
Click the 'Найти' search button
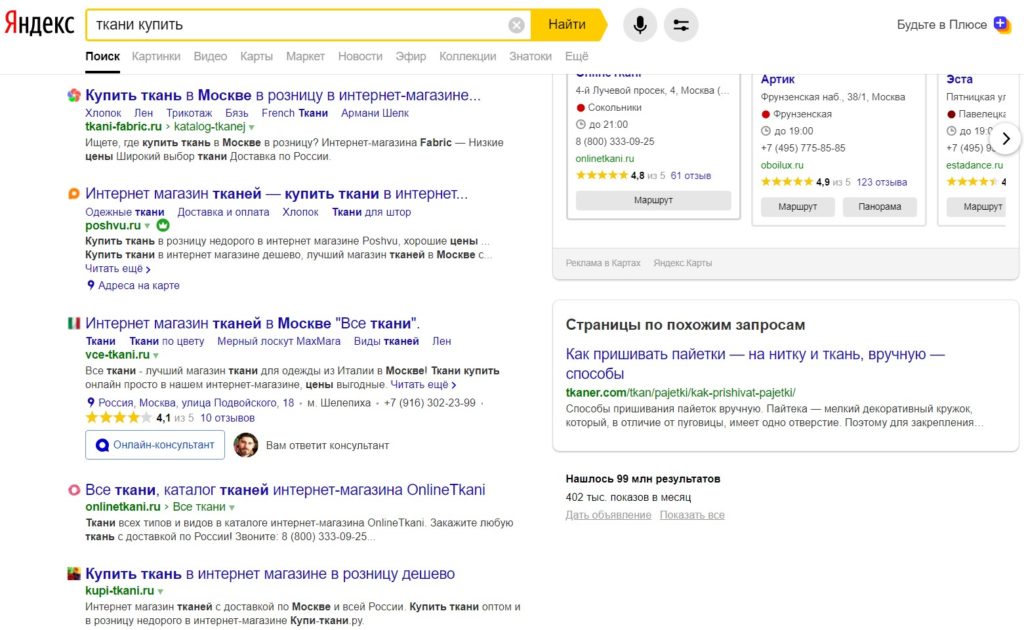(x=567, y=25)
